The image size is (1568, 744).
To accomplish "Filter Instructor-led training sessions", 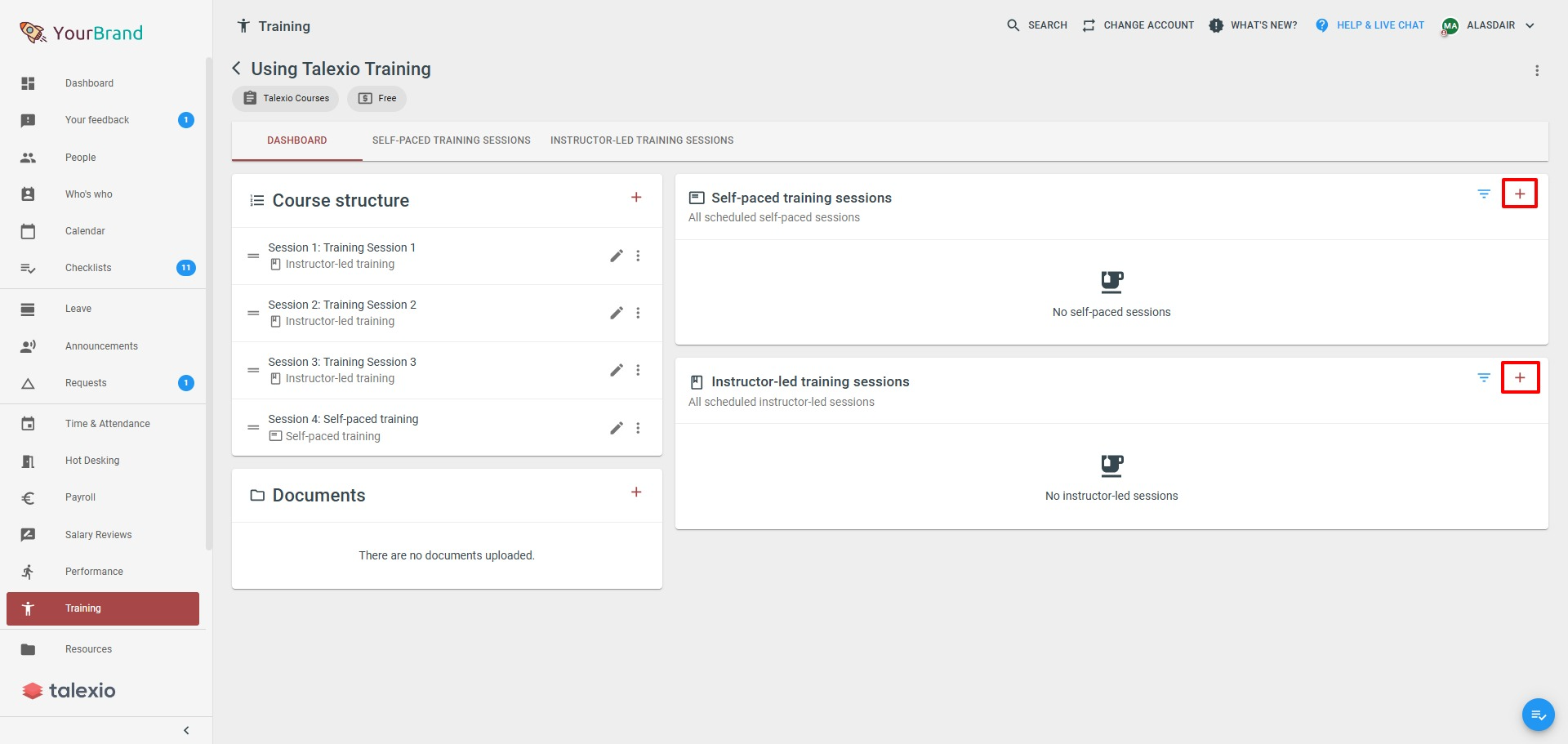I will tap(1484, 377).
